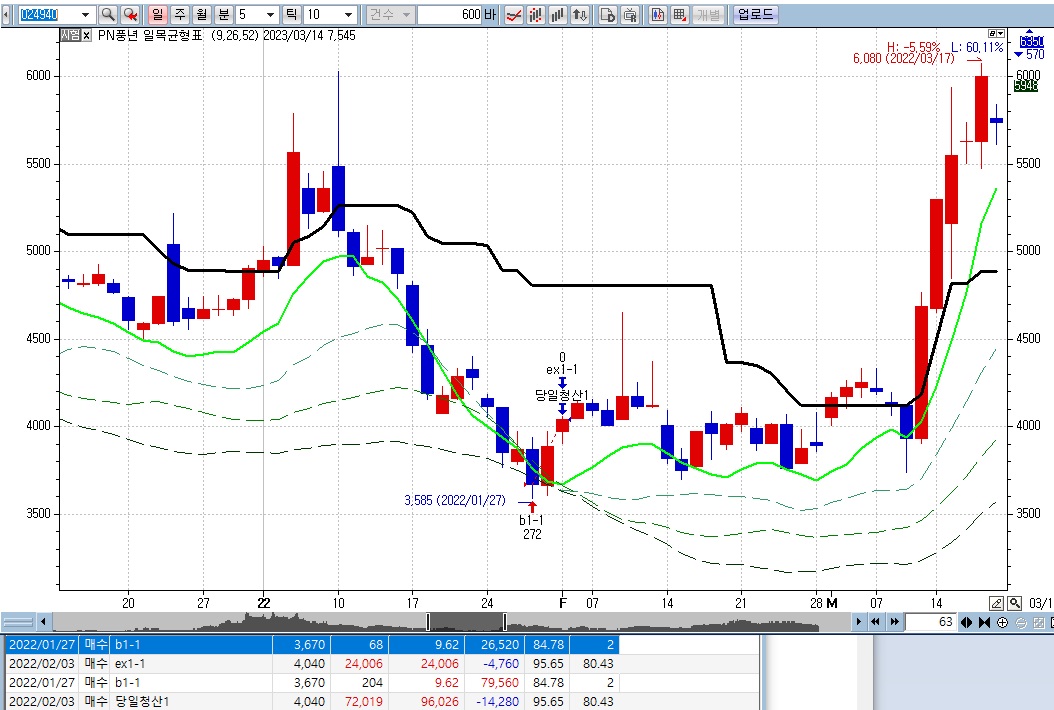Click the zoom-in plus circle icon
This screenshot has height=710, width=1054.
pos(1002,622)
